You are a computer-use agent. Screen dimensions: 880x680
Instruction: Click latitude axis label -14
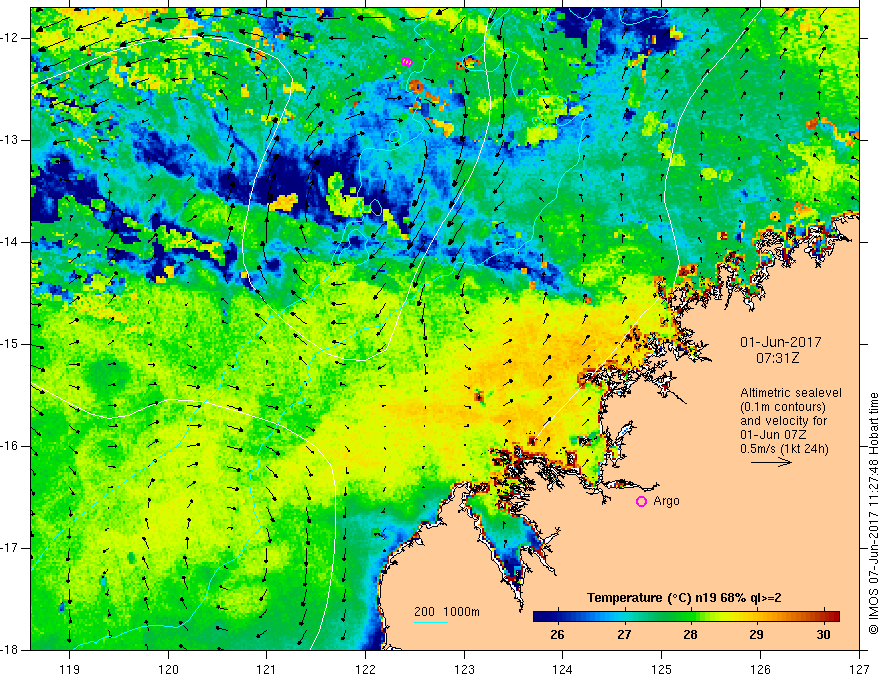click(11, 242)
